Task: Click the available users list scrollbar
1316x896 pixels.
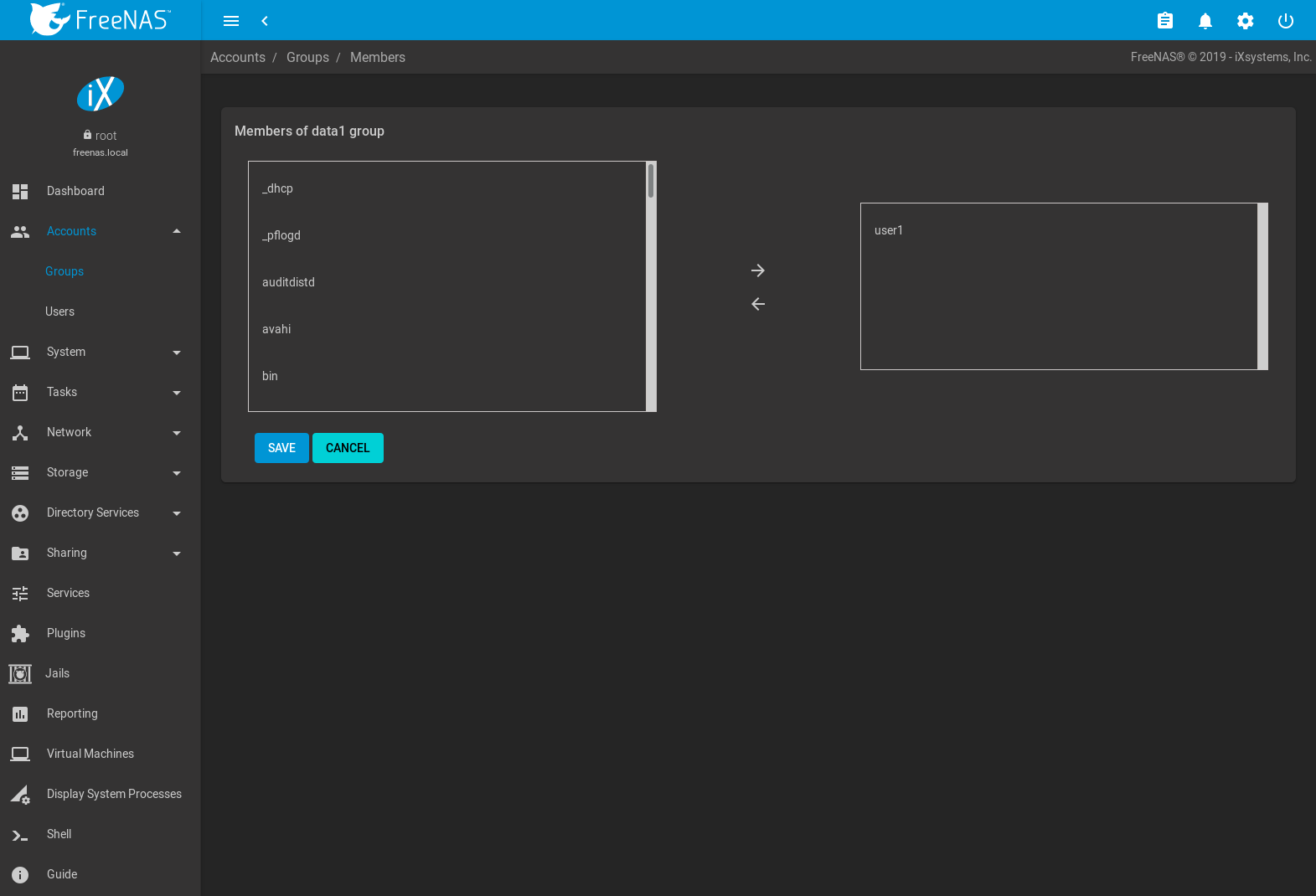Action: 651,181
